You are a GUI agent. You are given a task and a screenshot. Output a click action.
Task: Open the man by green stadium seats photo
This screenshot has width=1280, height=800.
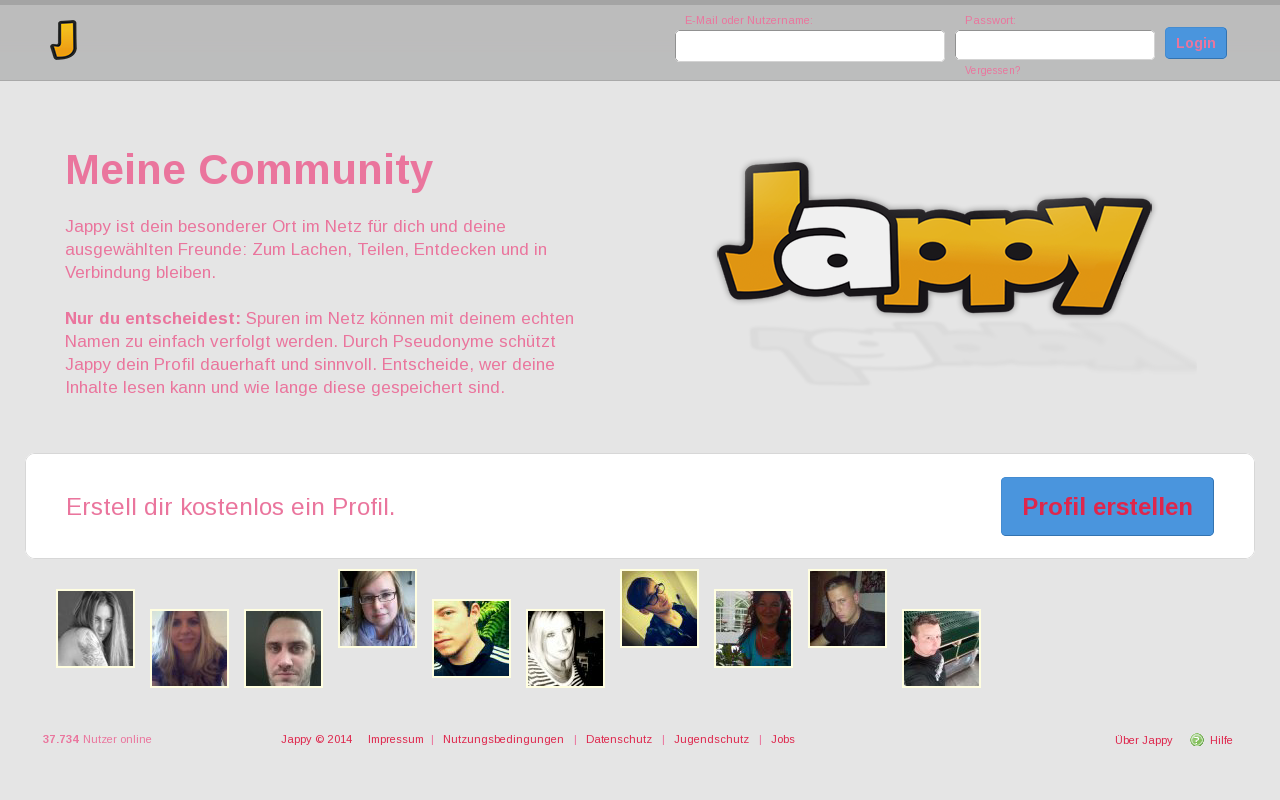pos(941,648)
